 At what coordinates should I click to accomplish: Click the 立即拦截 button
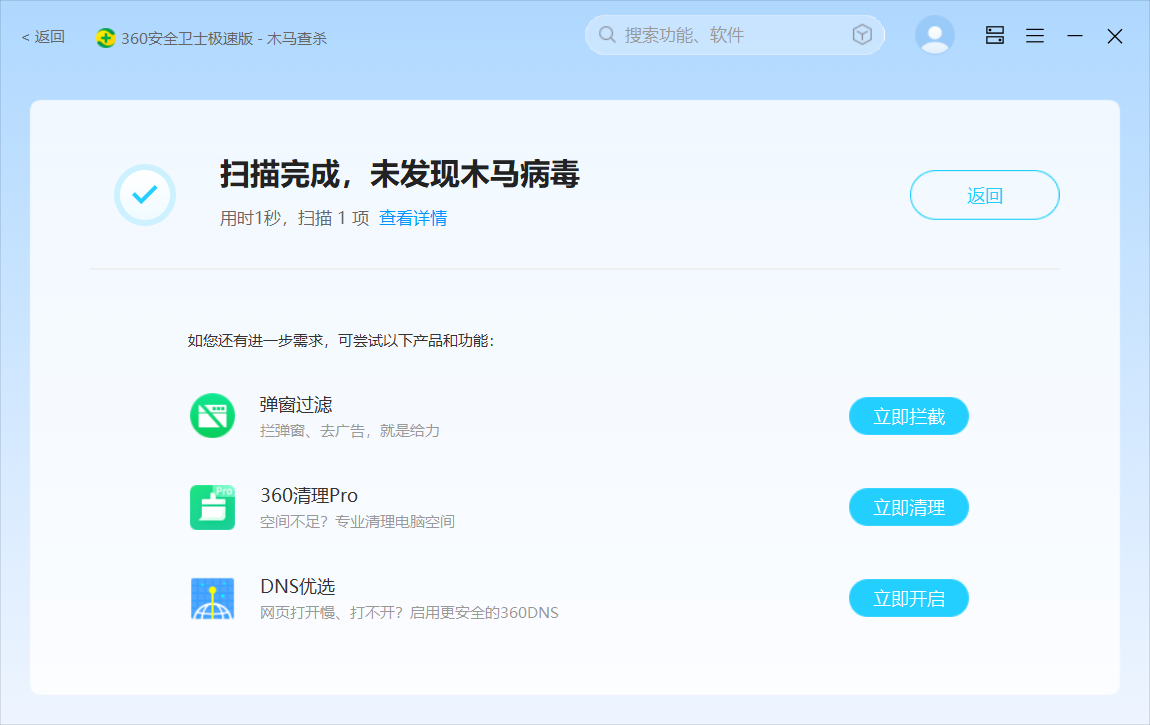pyautogui.click(x=909, y=416)
